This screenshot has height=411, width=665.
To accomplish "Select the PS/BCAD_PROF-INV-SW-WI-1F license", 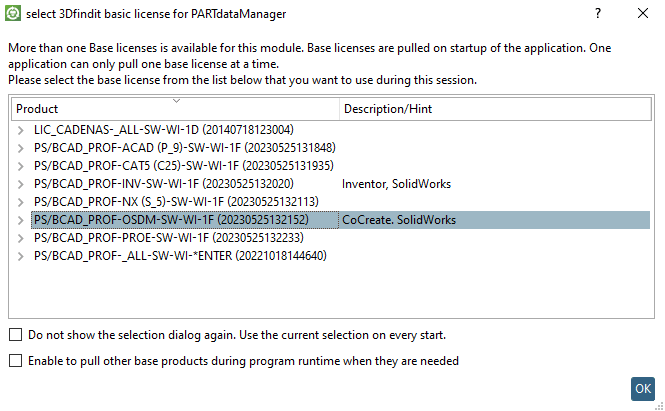I will pyautogui.click(x=164, y=184).
